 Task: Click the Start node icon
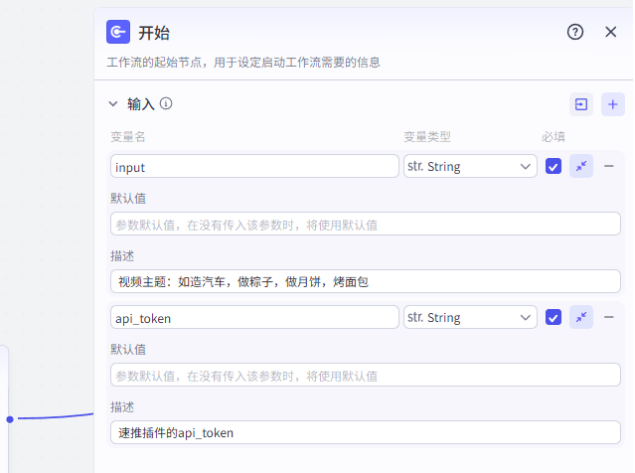[x=119, y=32]
